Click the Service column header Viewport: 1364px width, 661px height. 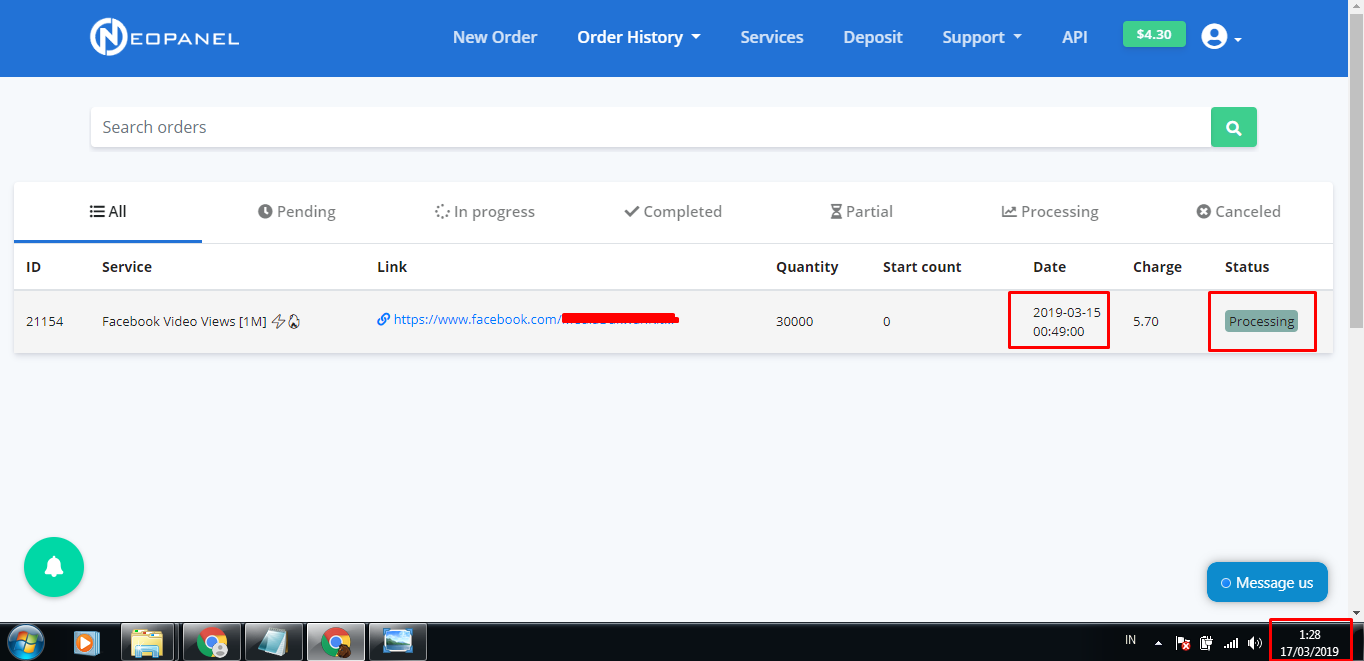point(127,267)
